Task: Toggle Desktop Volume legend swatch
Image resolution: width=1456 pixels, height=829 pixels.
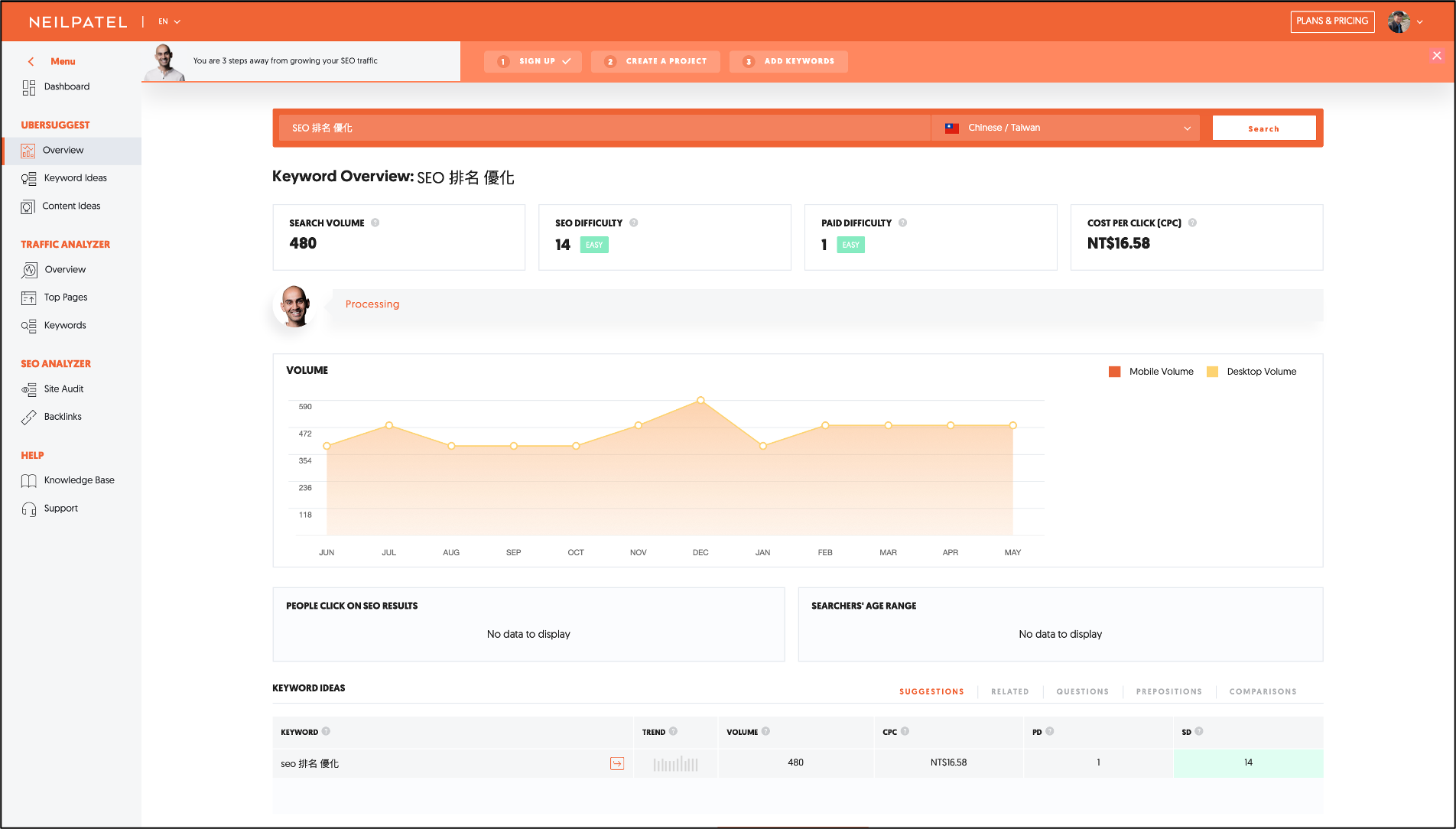Action: [x=1212, y=372]
